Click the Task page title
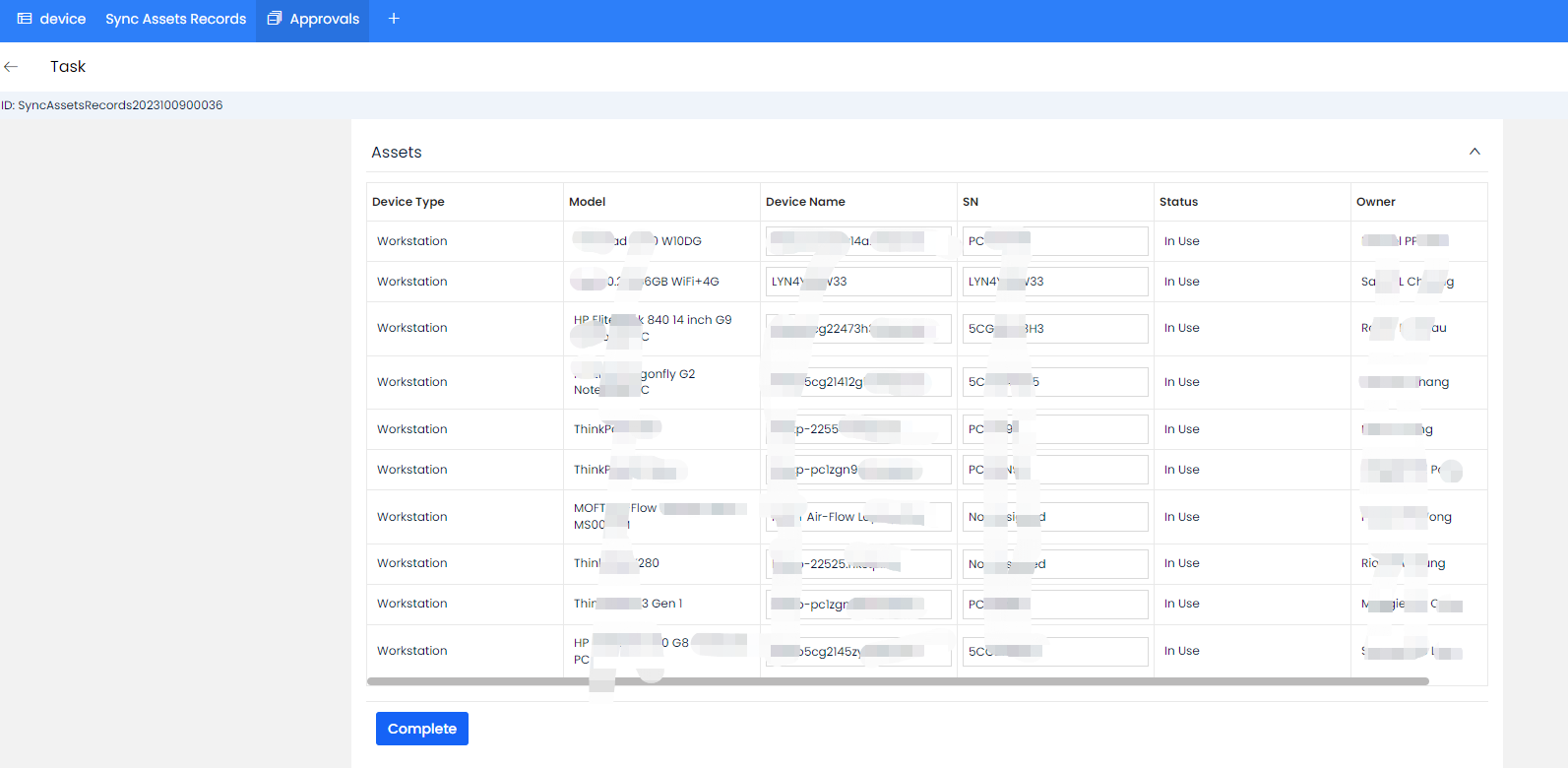Screen dimensions: 1568x768 [x=68, y=67]
